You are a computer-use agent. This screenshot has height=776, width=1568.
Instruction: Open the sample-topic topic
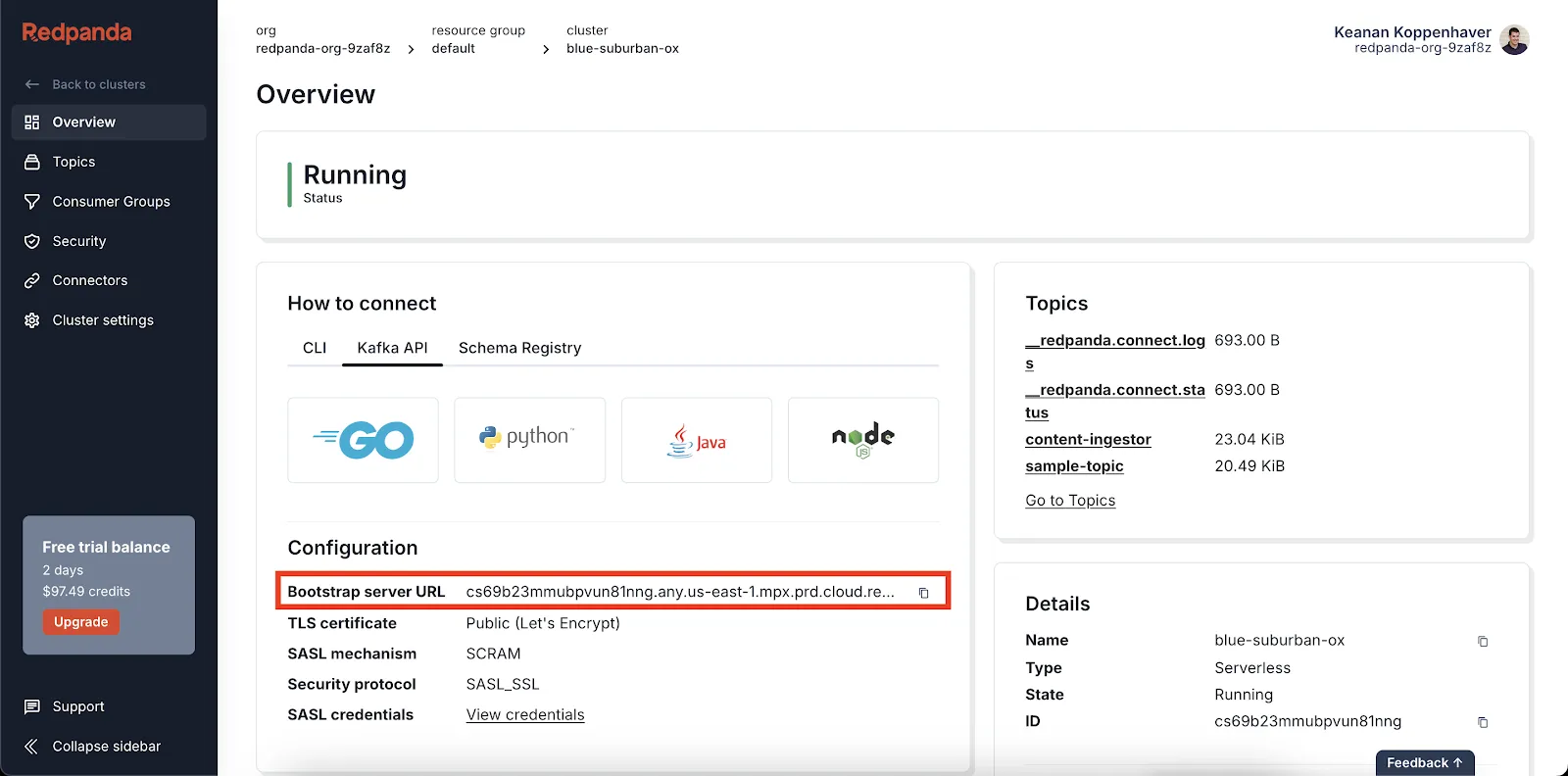[1074, 466]
